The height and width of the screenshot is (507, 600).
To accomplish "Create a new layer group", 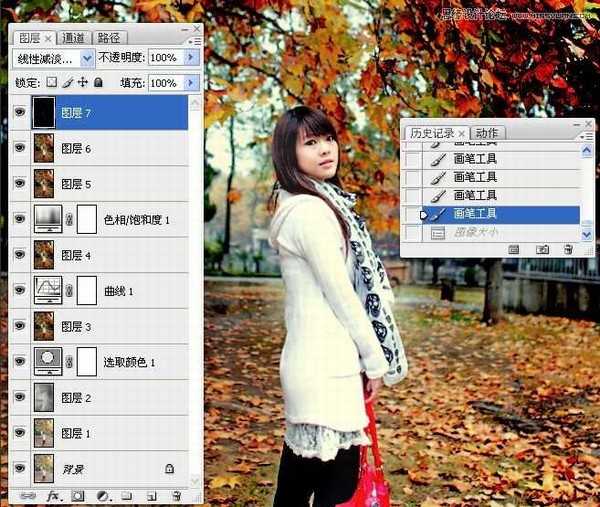I will coord(126,496).
